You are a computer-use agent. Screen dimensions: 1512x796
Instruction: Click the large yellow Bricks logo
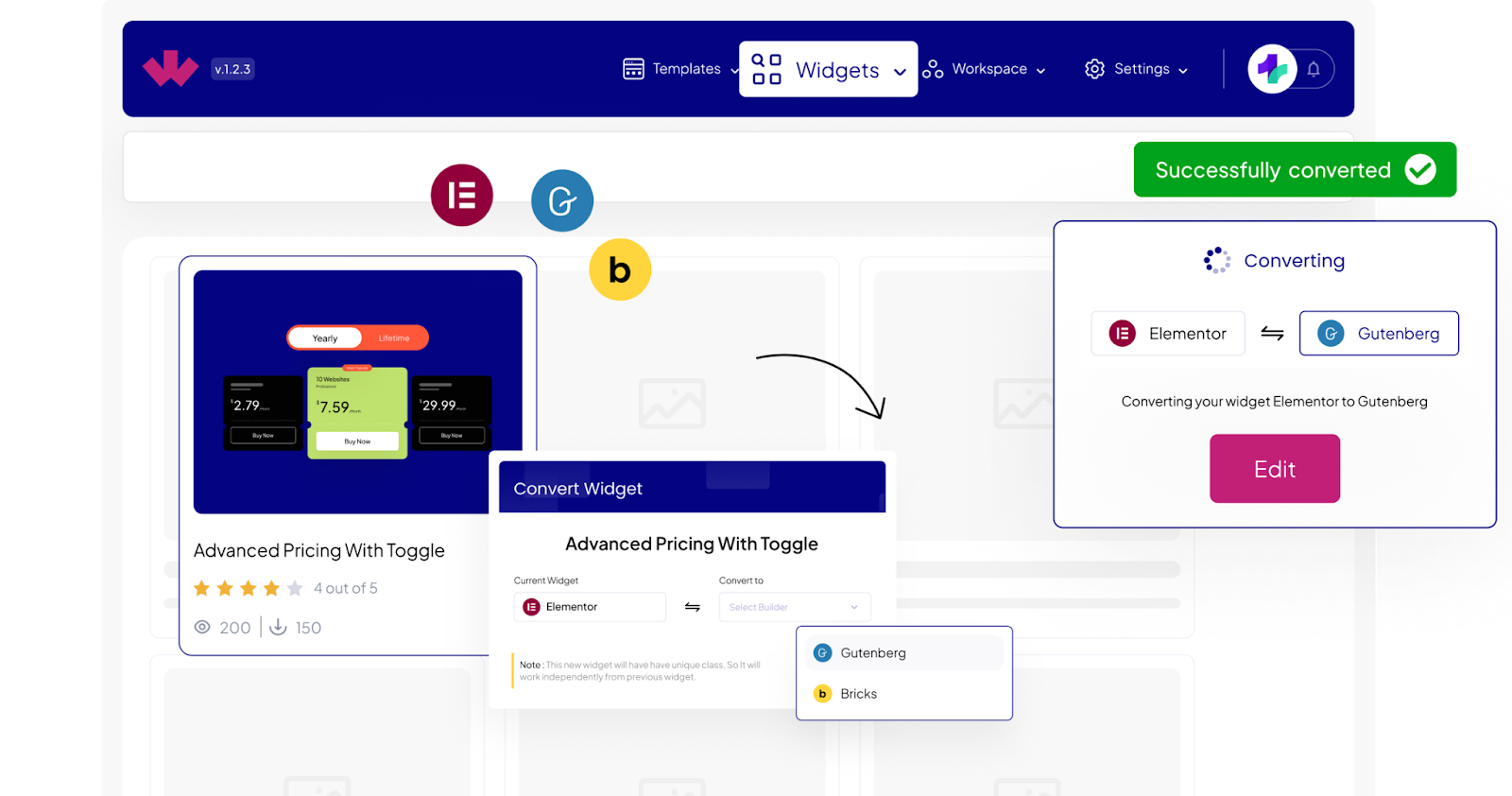coord(620,269)
